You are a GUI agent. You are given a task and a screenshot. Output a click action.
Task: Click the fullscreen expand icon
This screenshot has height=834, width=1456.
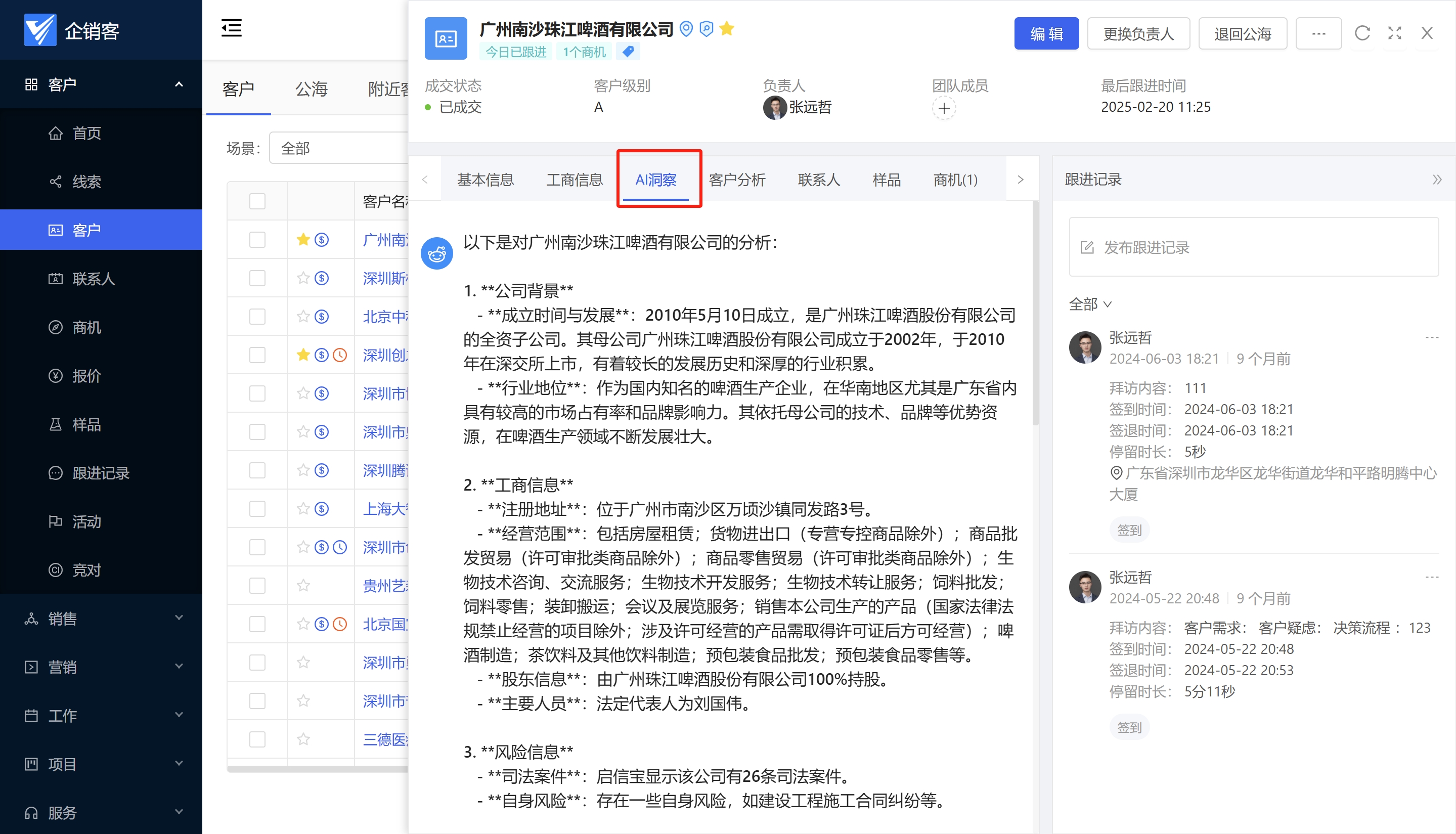[x=1395, y=33]
